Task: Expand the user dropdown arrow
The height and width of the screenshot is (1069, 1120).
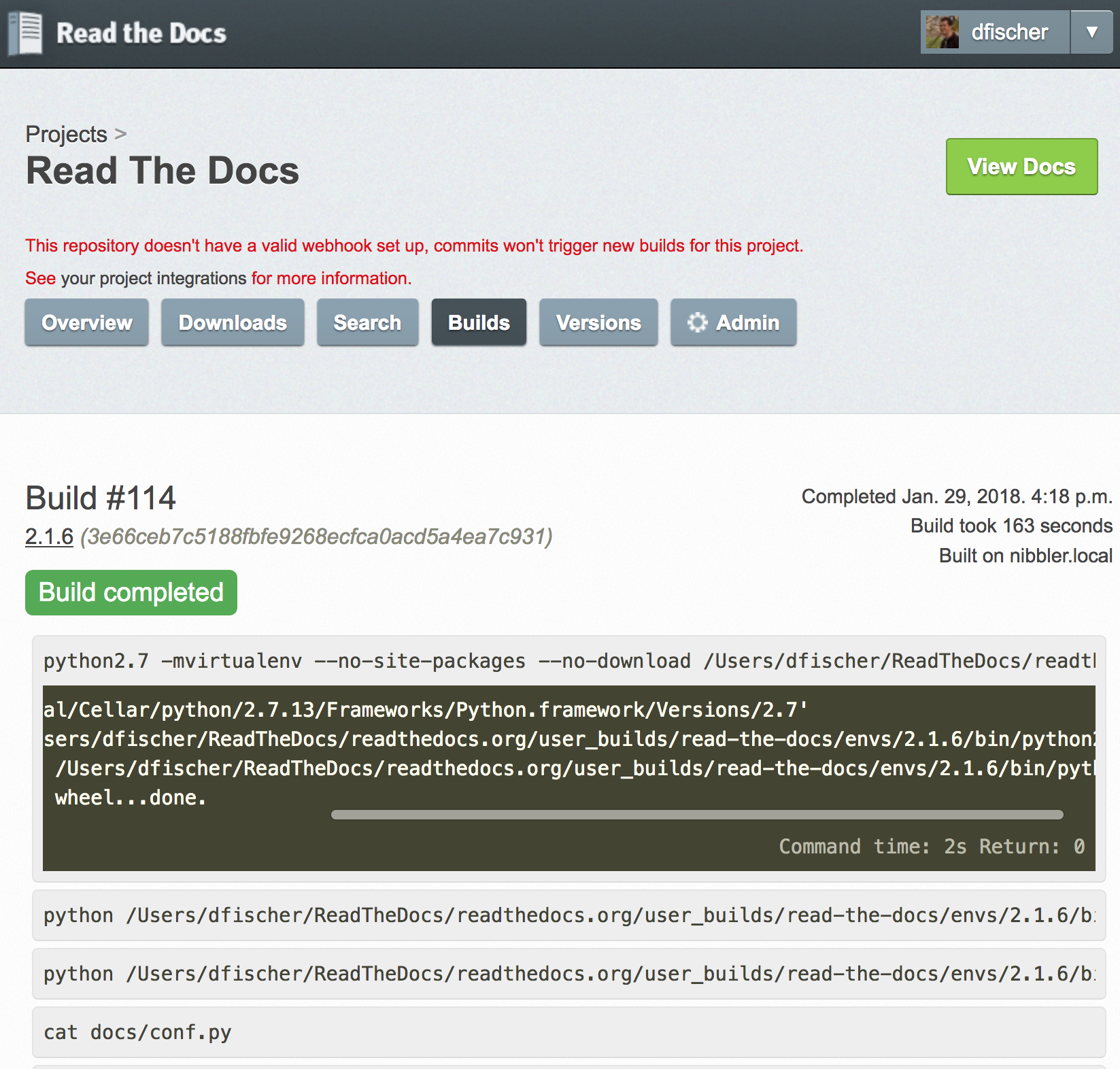Action: (1091, 32)
